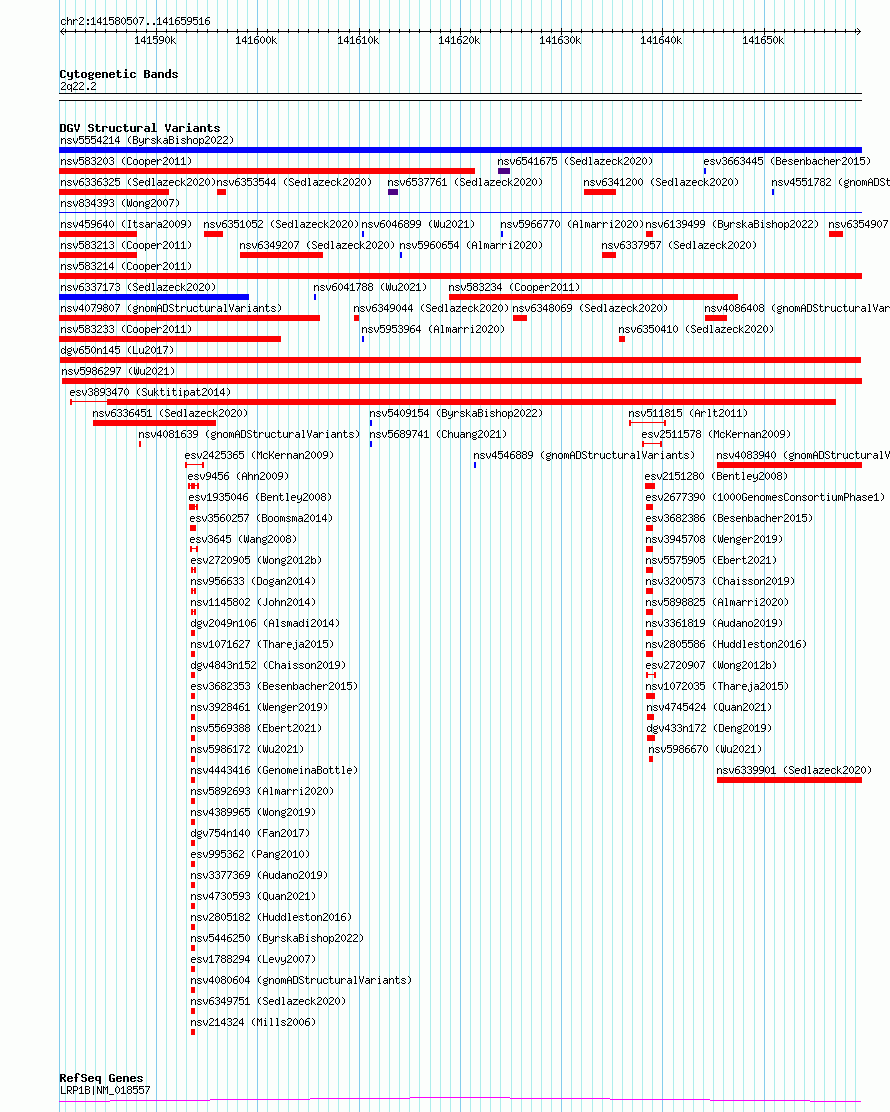This screenshot has width=890, height=1112.
Task: Select the nsv5953964 (Almarri2020) label
Action: [x=433, y=329]
